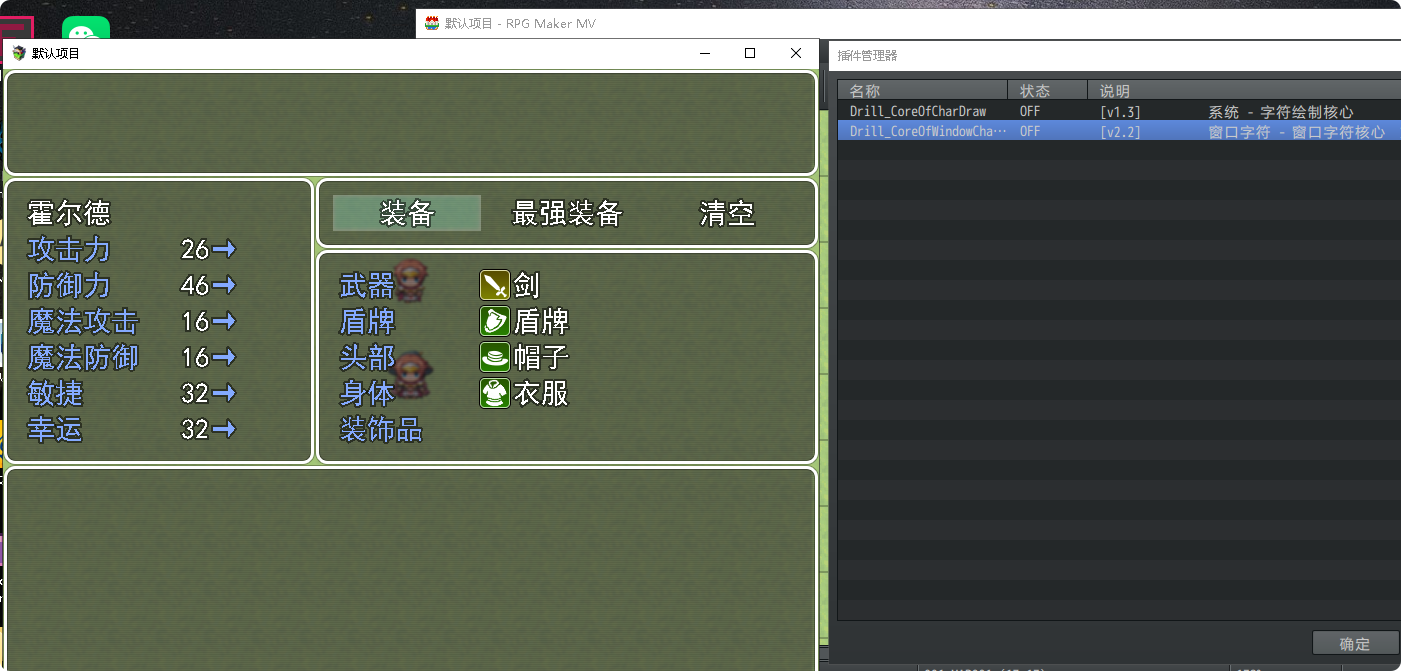1401x671 pixels.
Task: Select the 头部 equipment slot label
Action: (367, 358)
